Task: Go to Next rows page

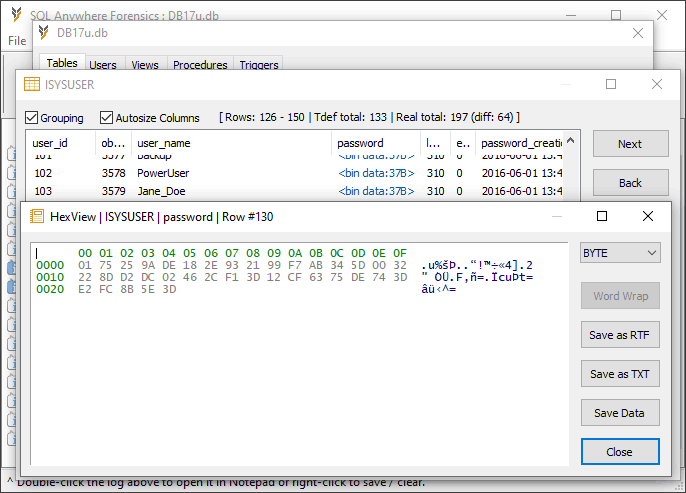Action: (x=630, y=143)
